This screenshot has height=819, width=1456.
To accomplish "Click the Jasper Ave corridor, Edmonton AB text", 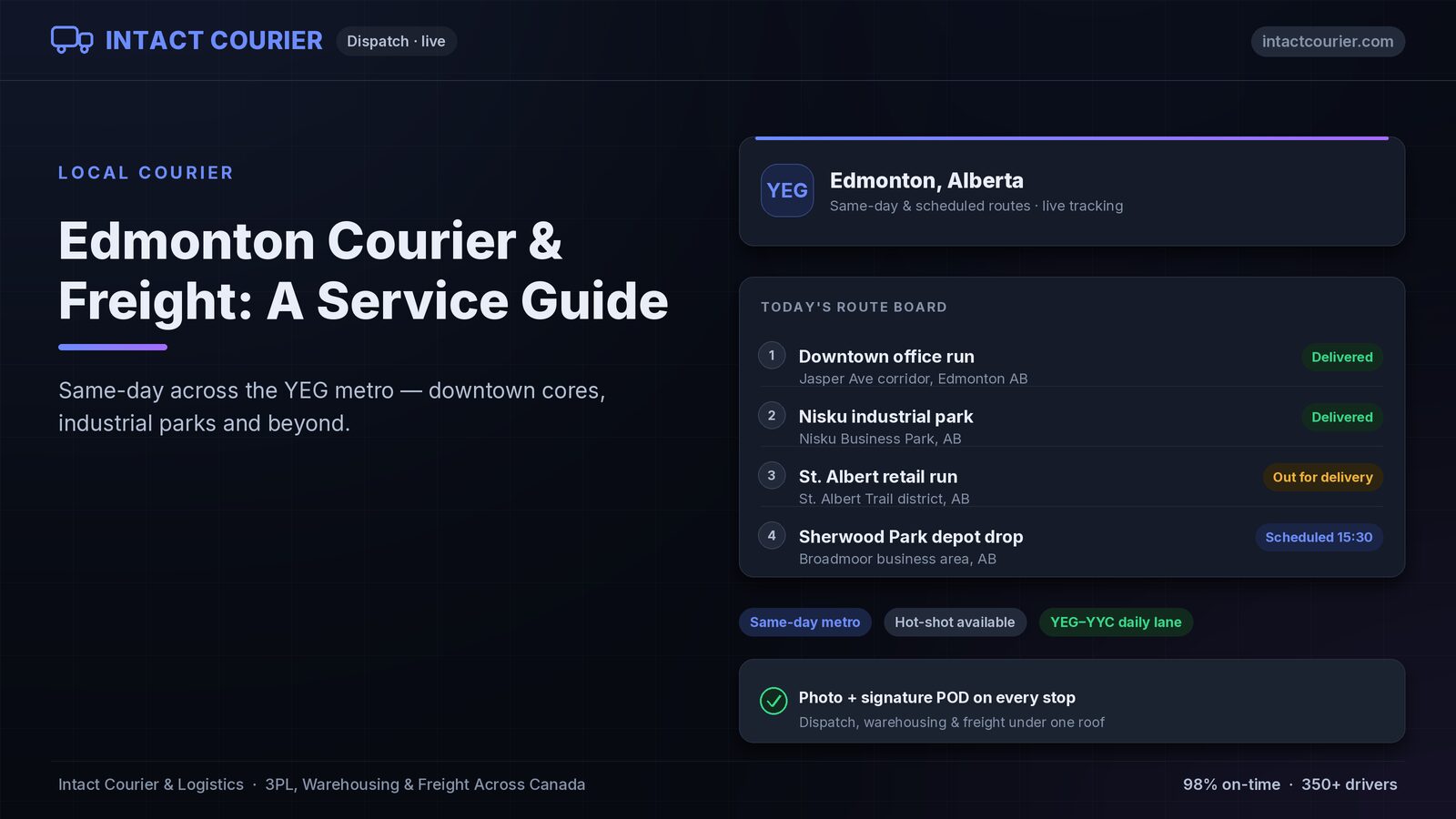I will [x=913, y=379].
